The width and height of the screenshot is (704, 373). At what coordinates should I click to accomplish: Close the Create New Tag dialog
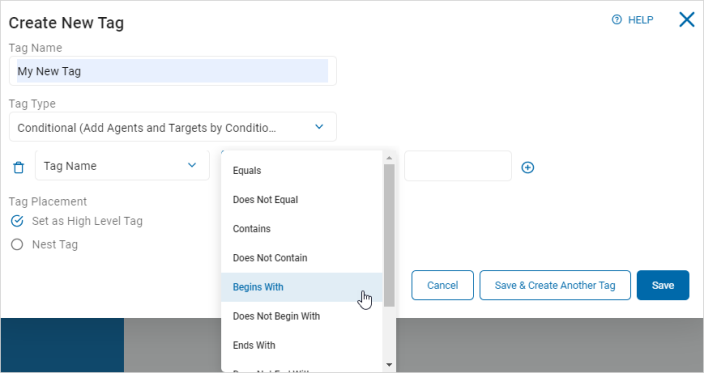(686, 20)
